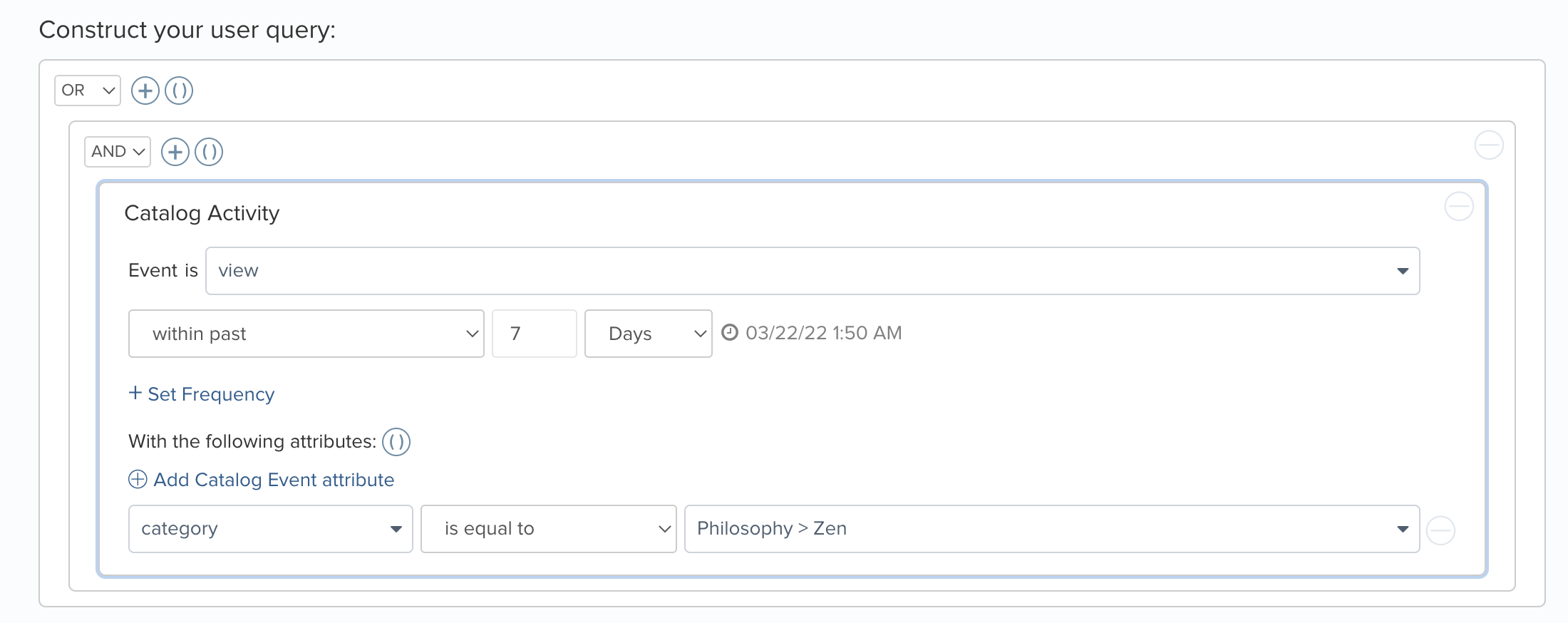This screenshot has height=623, width=1568.
Task: Remove the category attribute row
Action: click(1440, 530)
